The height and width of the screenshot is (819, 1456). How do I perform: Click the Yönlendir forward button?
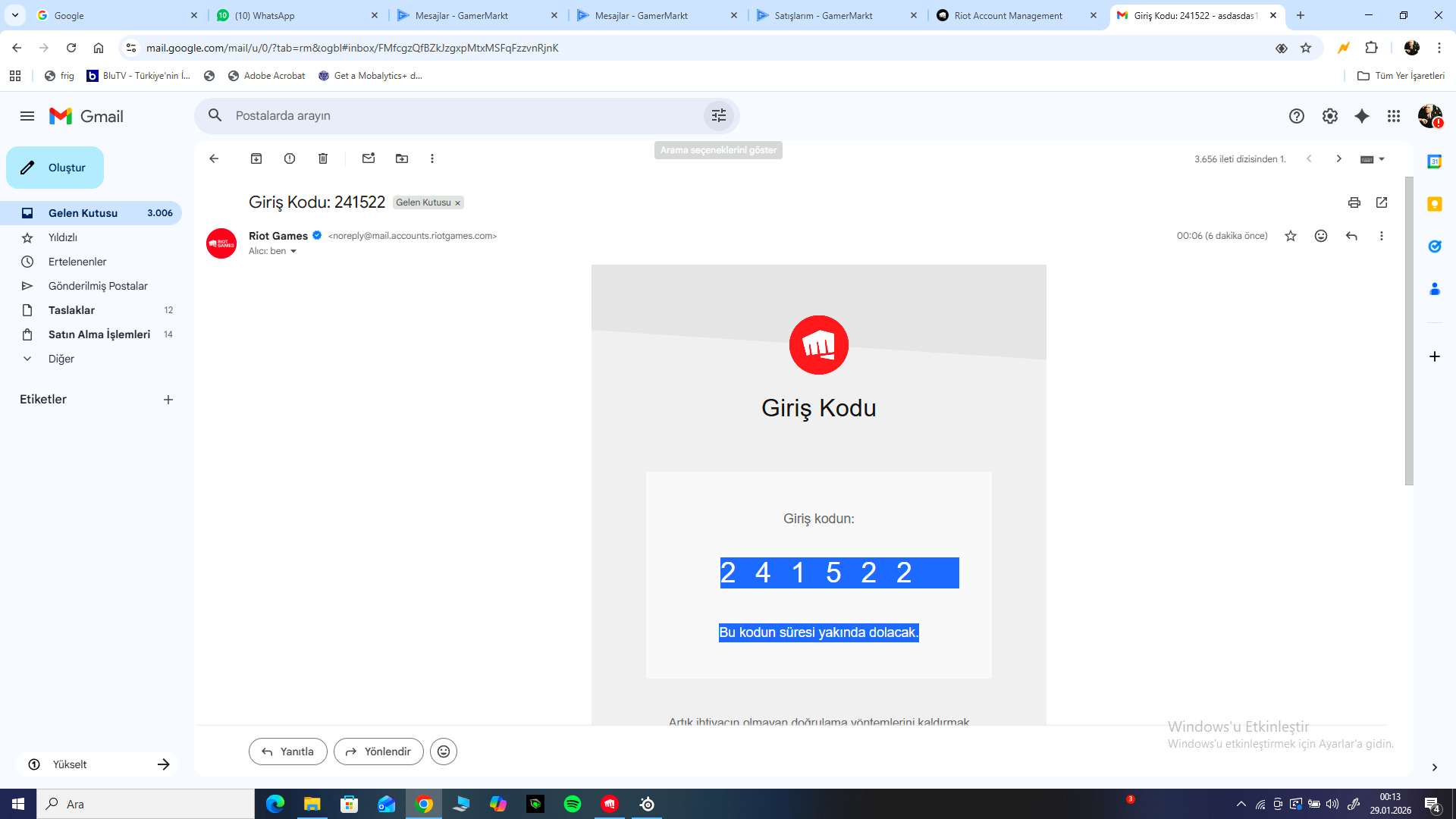[378, 752]
